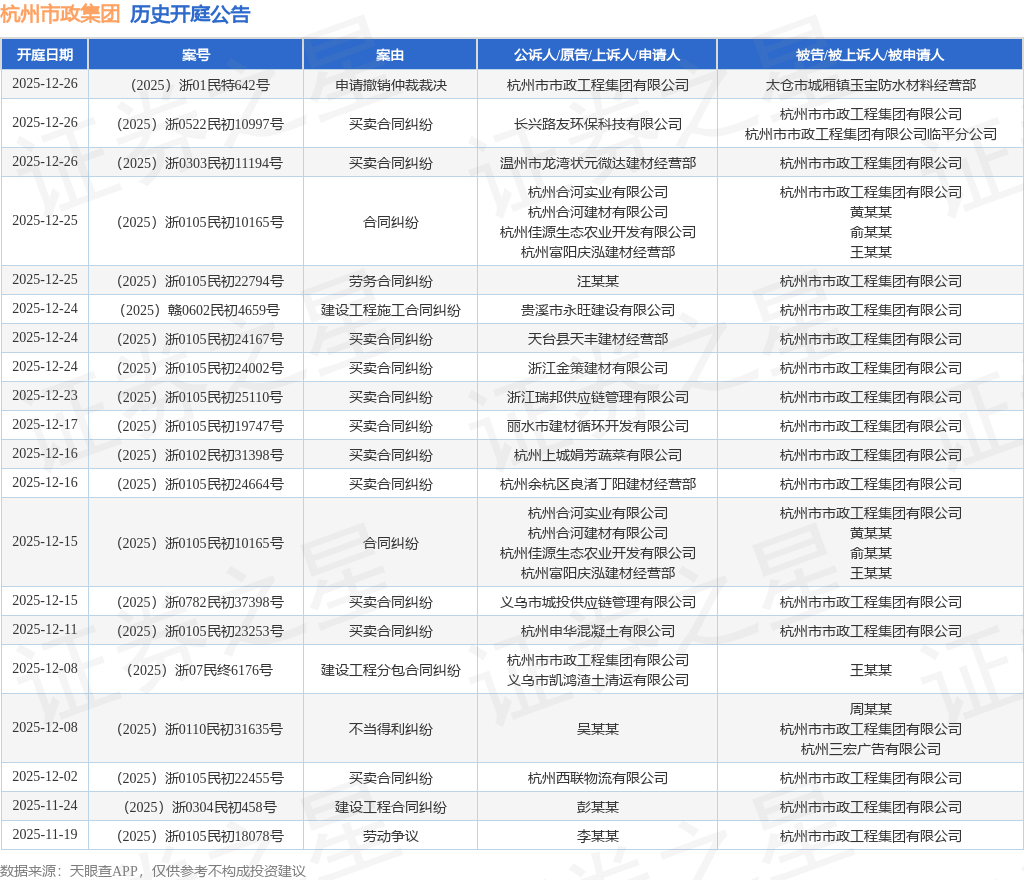Click the date 2025-12-11
The height and width of the screenshot is (880, 1024).
coord(44,630)
